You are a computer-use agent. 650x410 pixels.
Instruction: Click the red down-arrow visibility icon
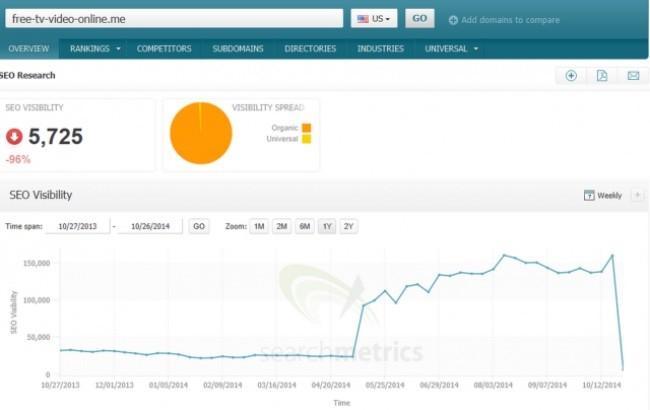14,136
